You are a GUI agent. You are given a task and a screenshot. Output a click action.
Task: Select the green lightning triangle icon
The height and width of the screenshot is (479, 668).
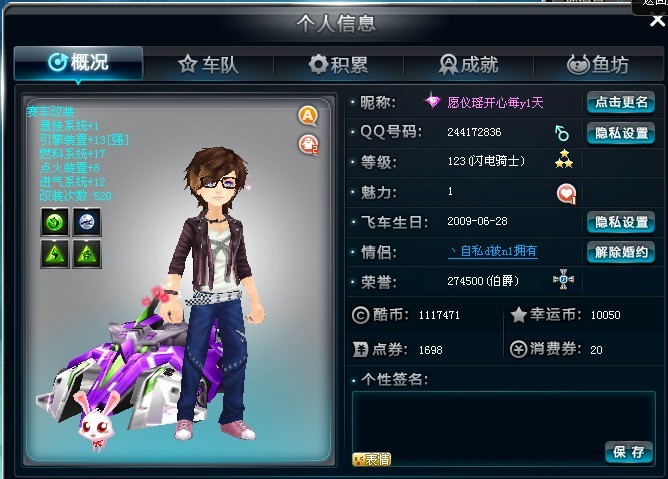click(55, 254)
